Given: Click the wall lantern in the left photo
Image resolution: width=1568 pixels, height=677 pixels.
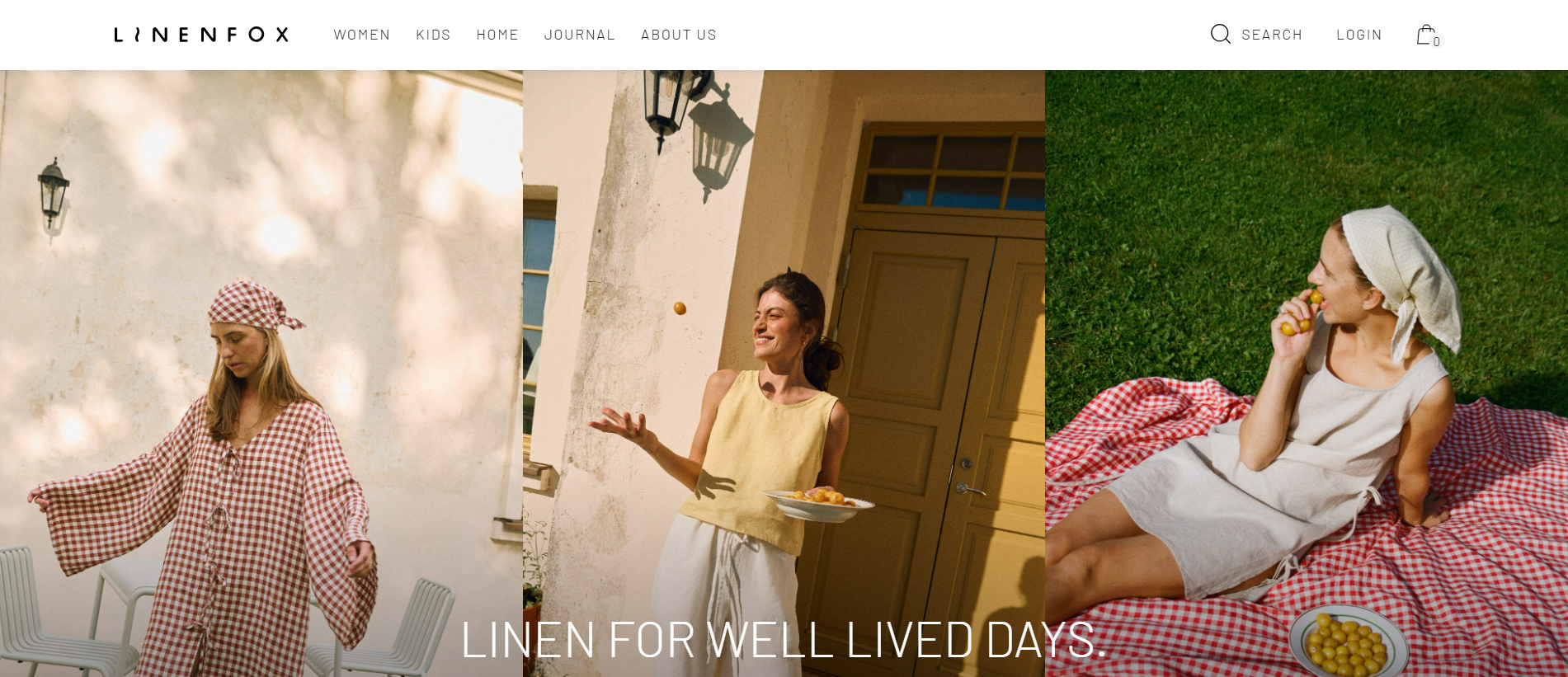Looking at the screenshot, I should 53,194.
